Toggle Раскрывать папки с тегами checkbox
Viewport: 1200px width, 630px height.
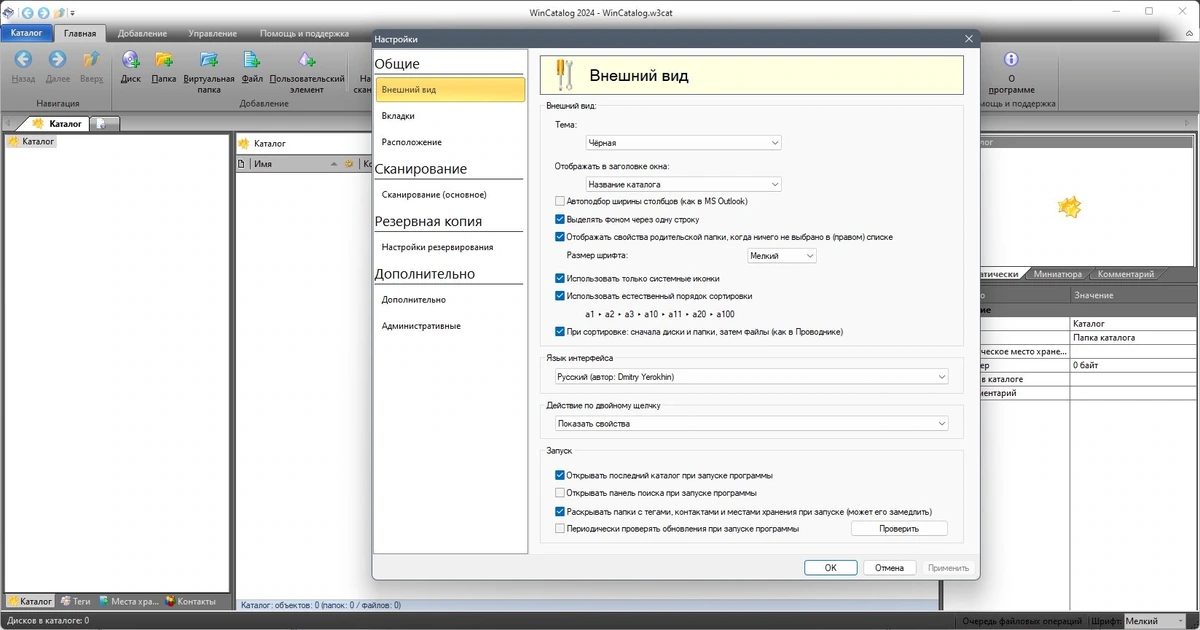(560, 511)
